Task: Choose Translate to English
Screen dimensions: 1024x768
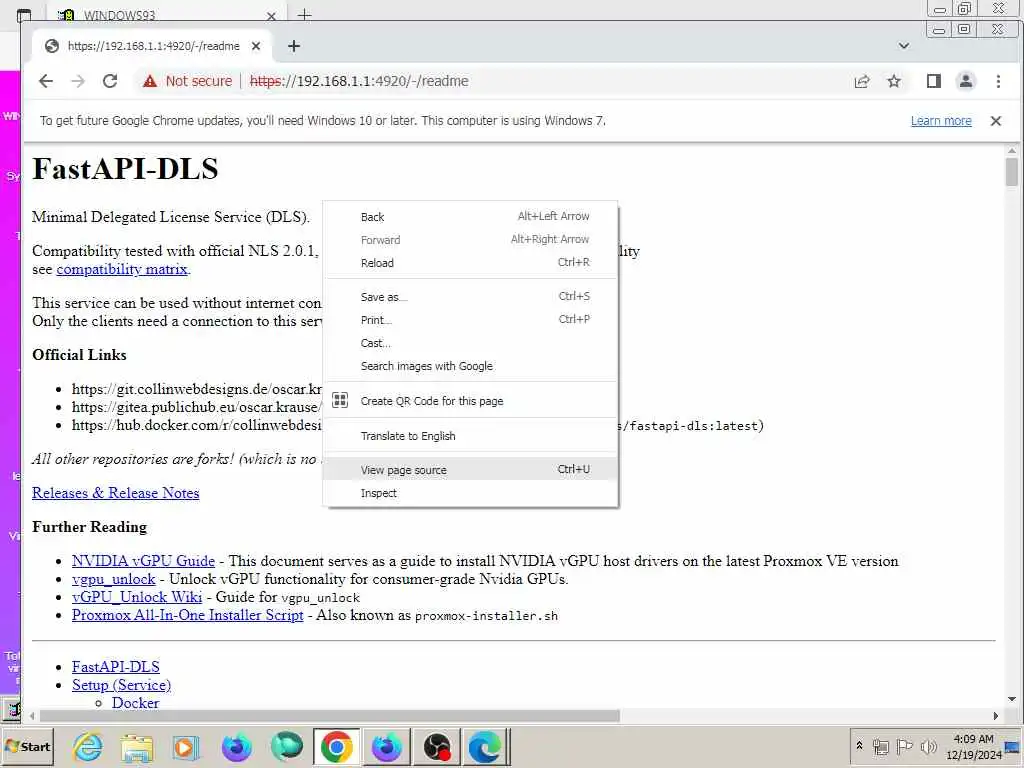Action: [x=471, y=436]
